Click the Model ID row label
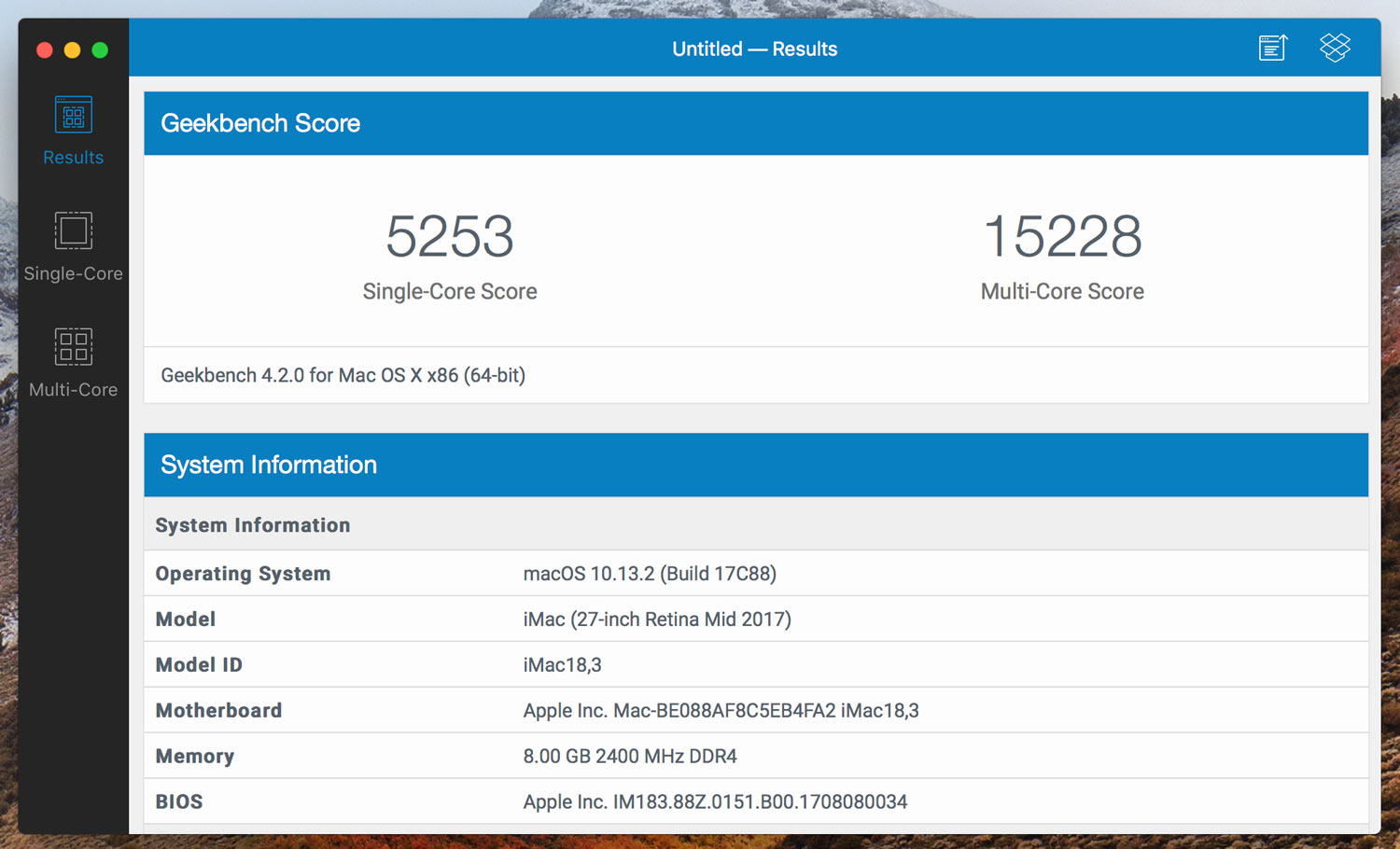Screen dimensions: 1400x849 pos(199,665)
